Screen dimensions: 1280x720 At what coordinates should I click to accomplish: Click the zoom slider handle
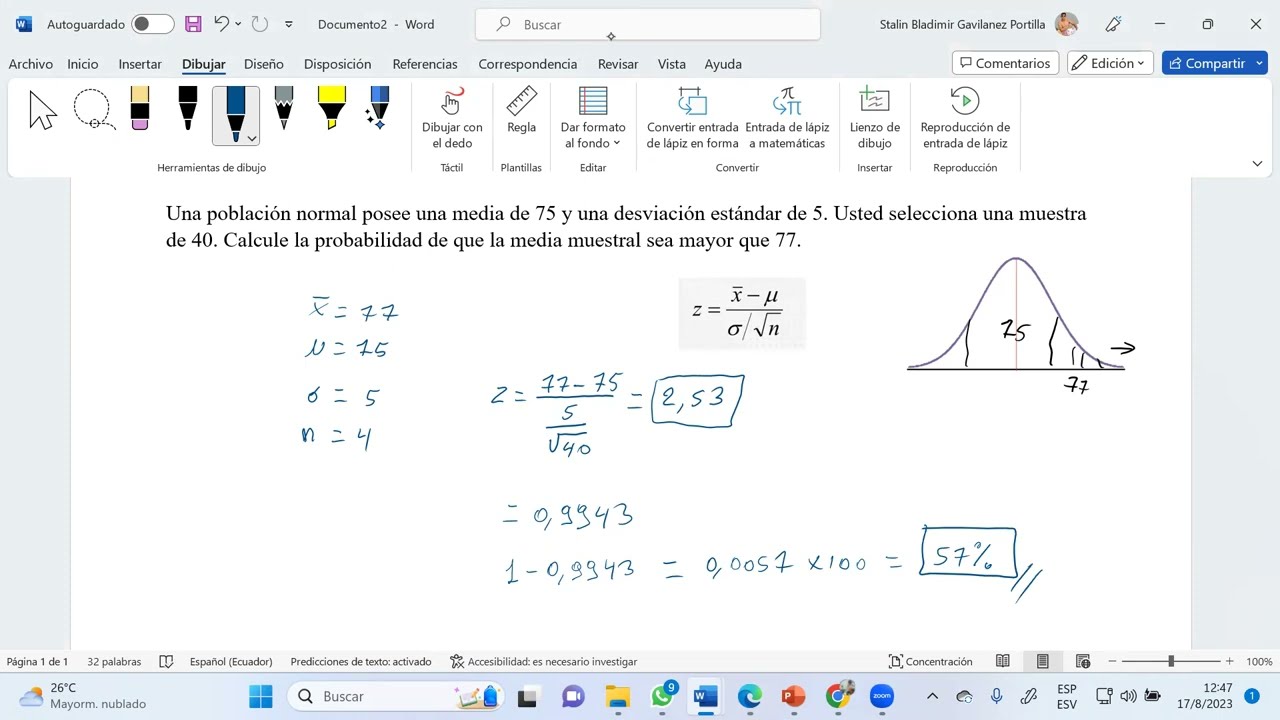click(1171, 662)
